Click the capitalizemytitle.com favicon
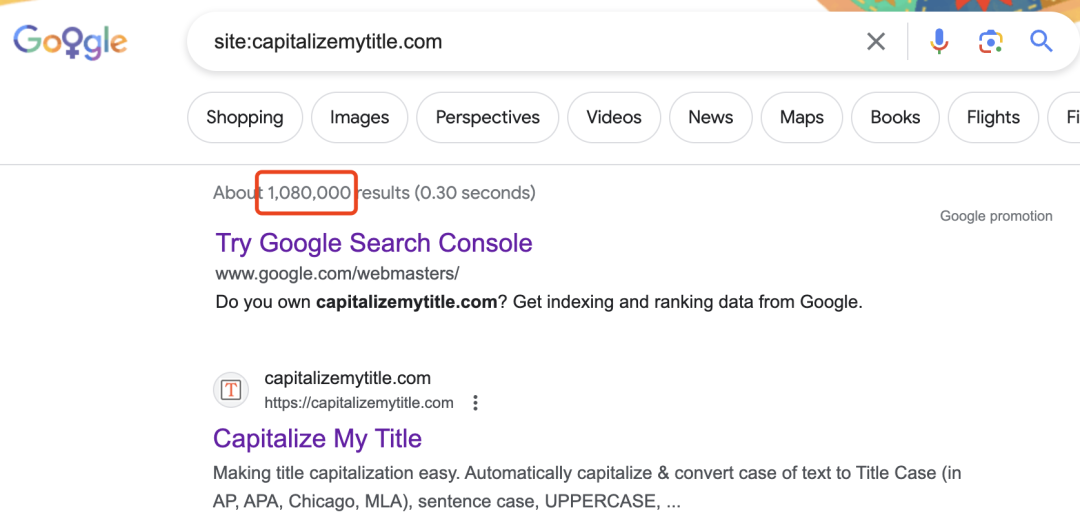Image resolution: width=1080 pixels, height=528 pixels. click(x=231, y=390)
